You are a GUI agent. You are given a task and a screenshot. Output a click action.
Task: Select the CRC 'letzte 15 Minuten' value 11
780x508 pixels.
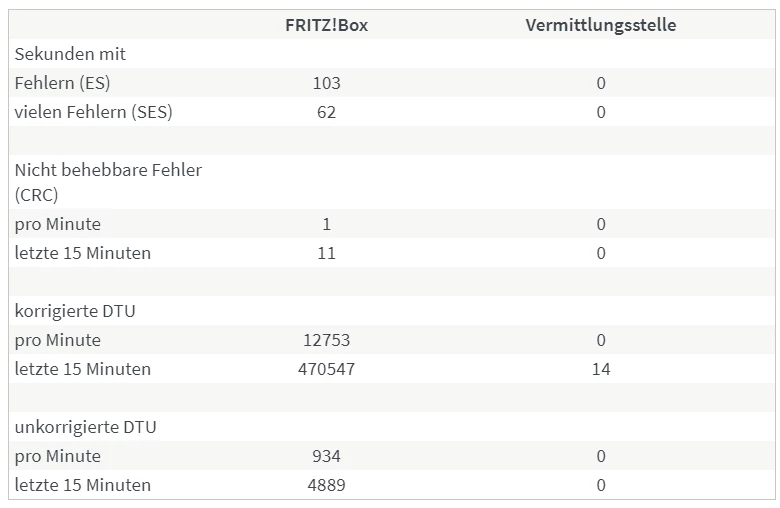(x=326, y=253)
